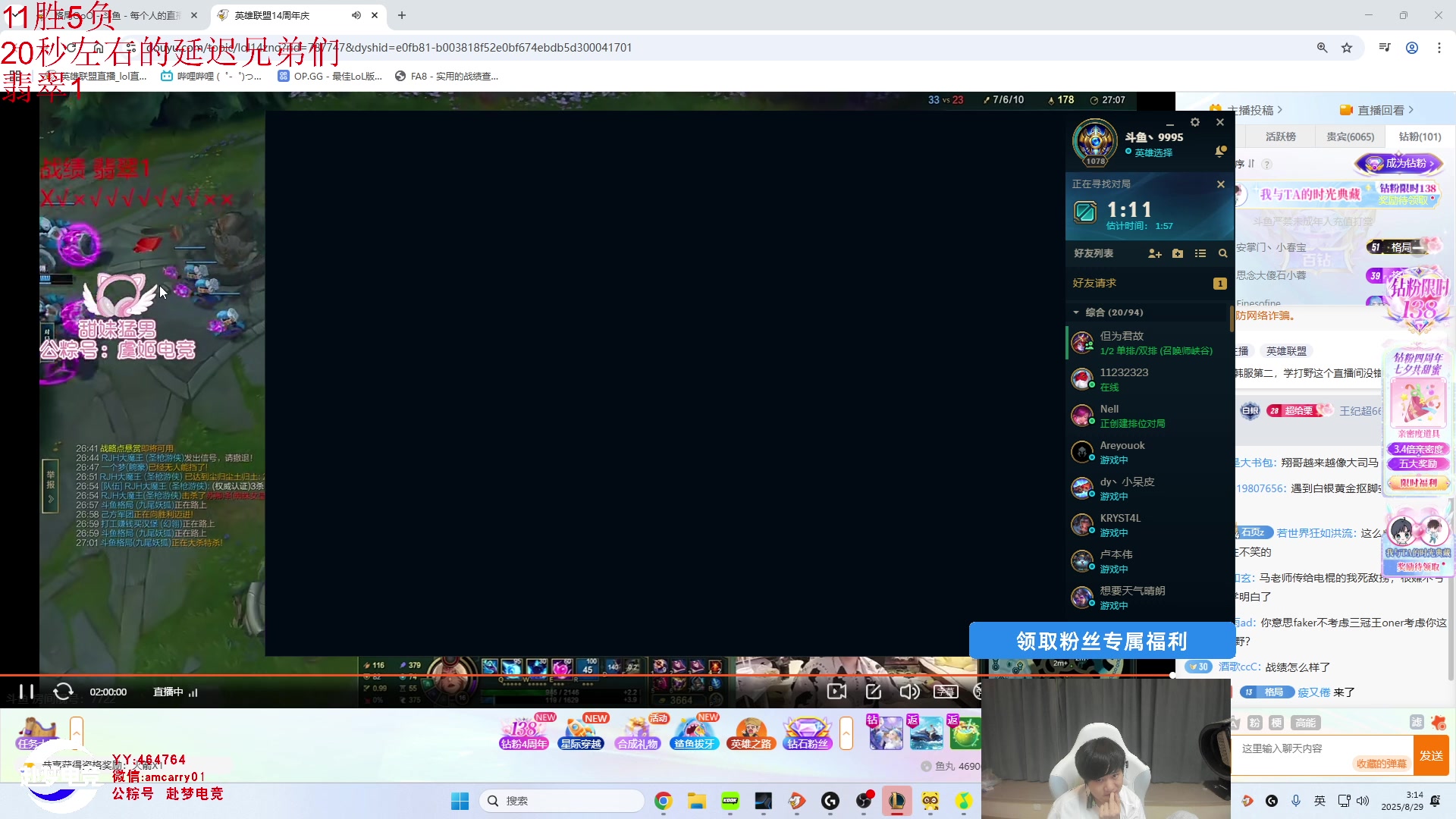Select friend 但为君故 in the list
Viewport: 1456px width, 819px height.
coord(1149,343)
